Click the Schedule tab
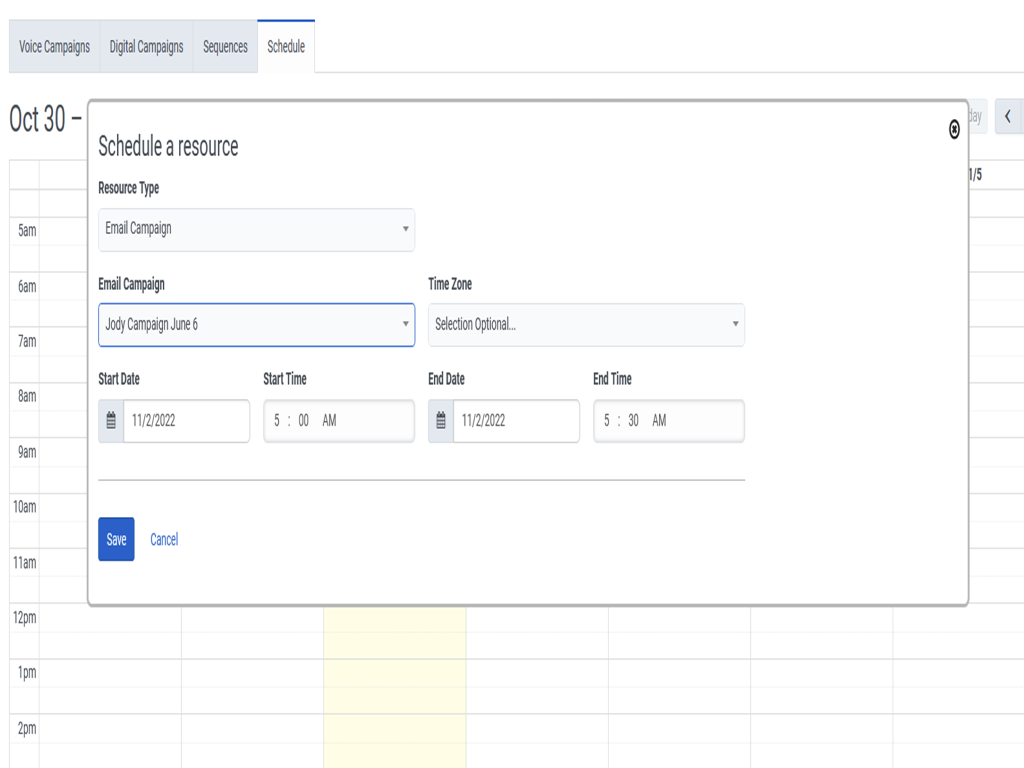The height and width of the screenshot is (768, 1024). [x=286, y=47]
